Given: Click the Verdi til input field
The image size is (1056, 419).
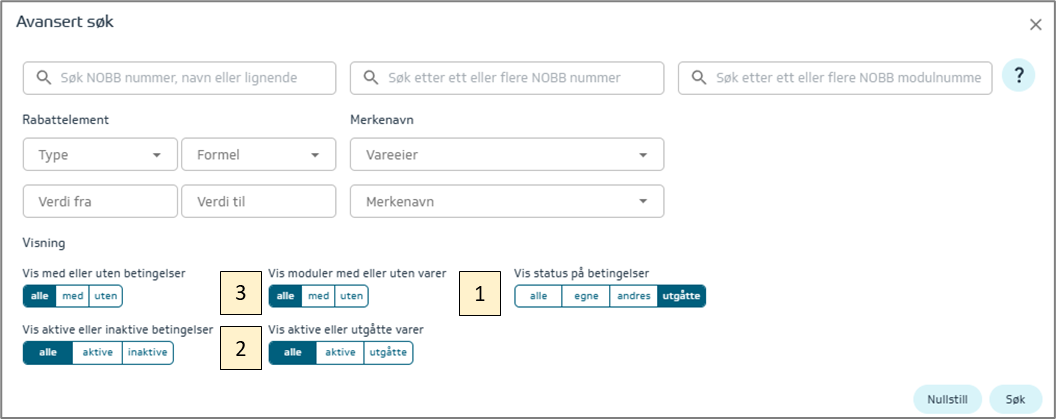Looking at the screenshot, I should coord(258,201).
